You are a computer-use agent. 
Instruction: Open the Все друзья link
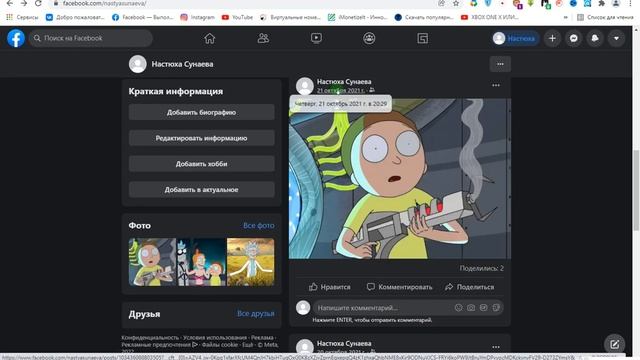(256, 313)
